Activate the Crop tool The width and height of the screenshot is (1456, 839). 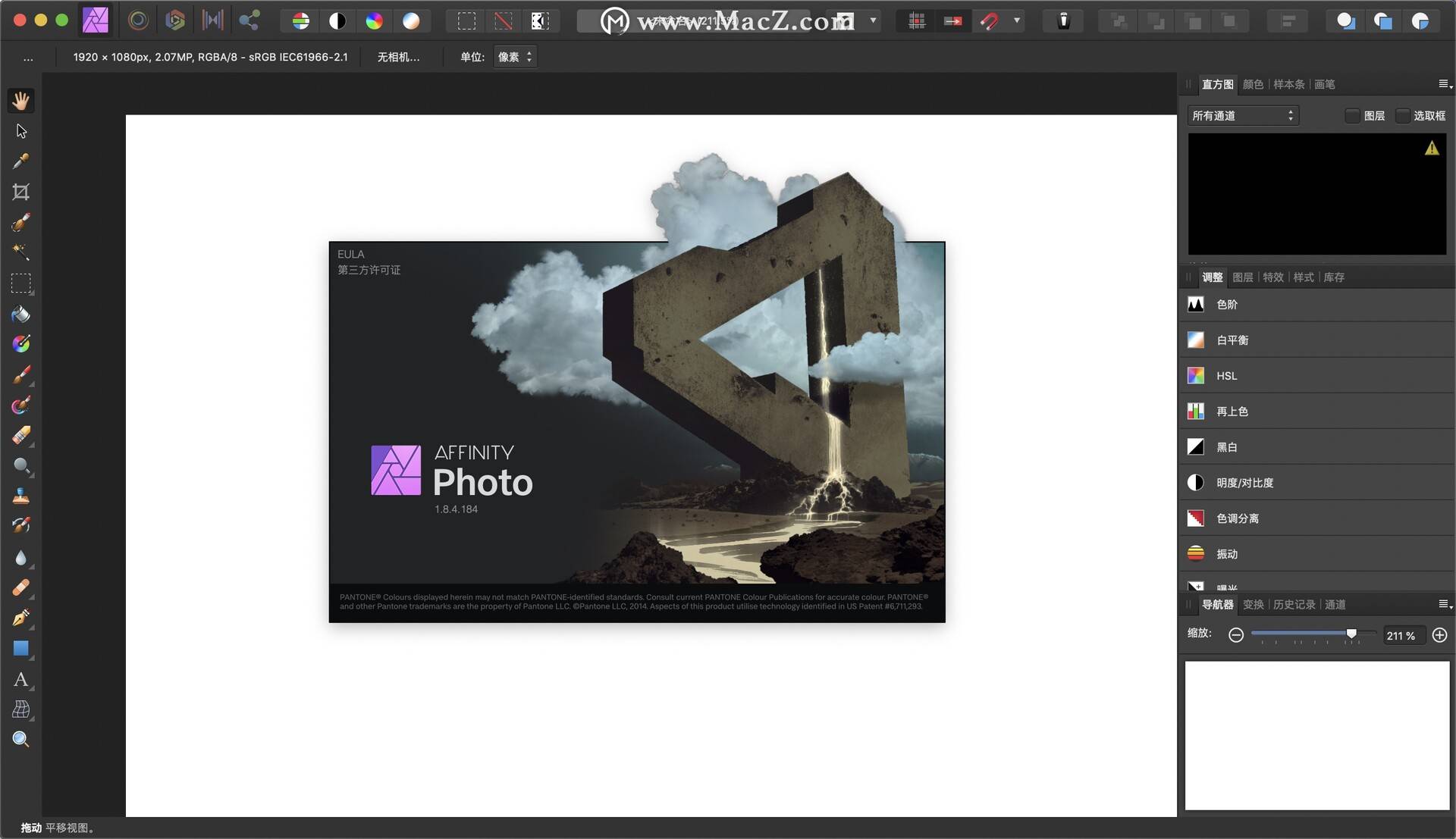coord(21,192)
